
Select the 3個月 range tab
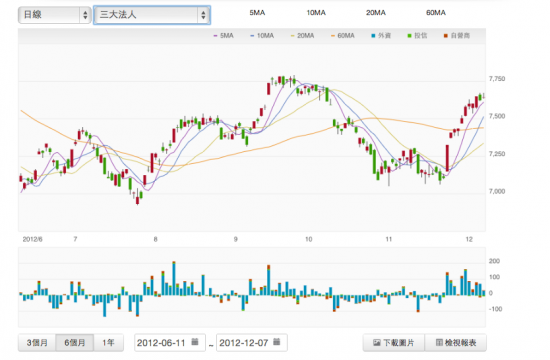tap(37, 342)
